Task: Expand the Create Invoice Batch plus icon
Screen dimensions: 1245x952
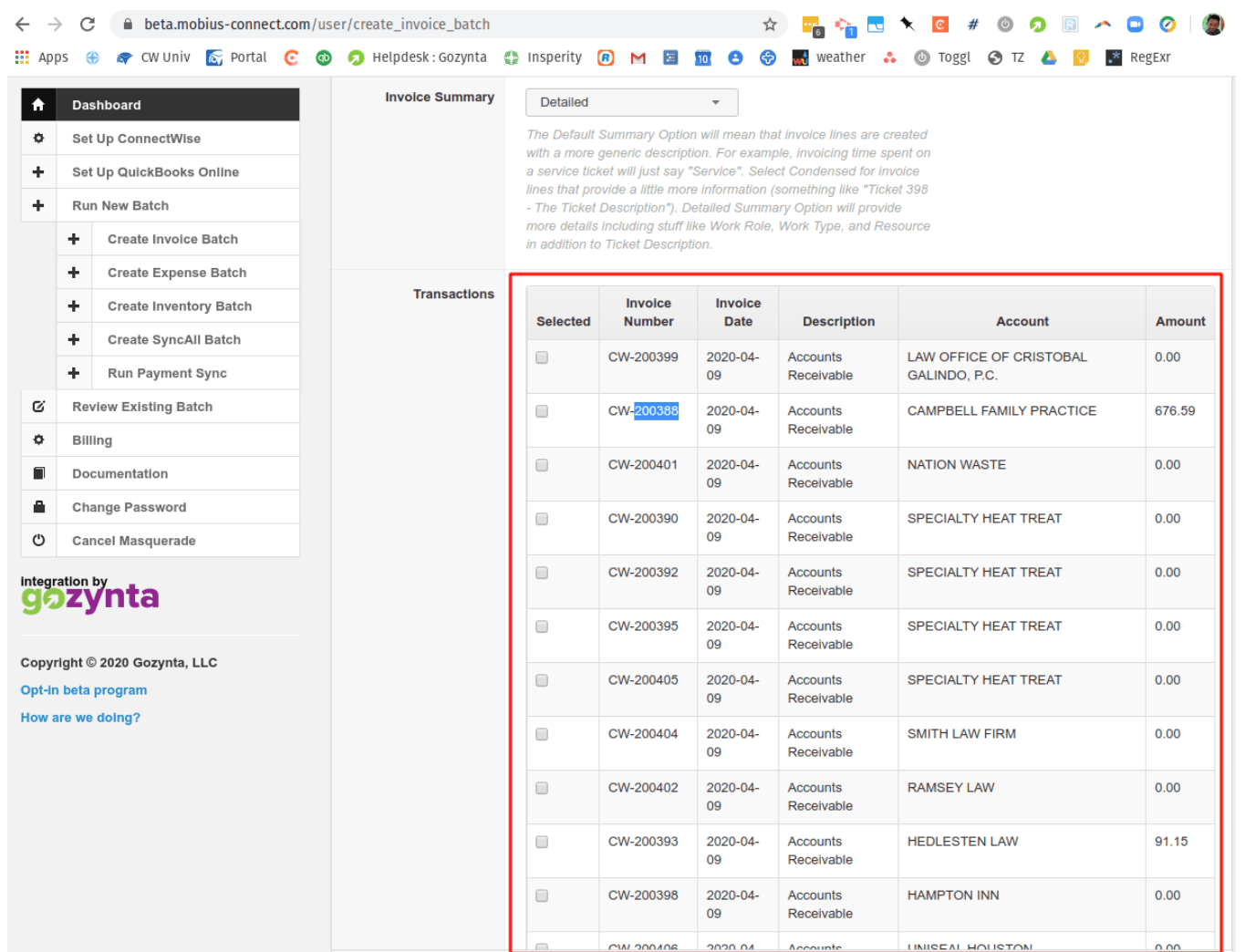Action: tap(74, 239)
